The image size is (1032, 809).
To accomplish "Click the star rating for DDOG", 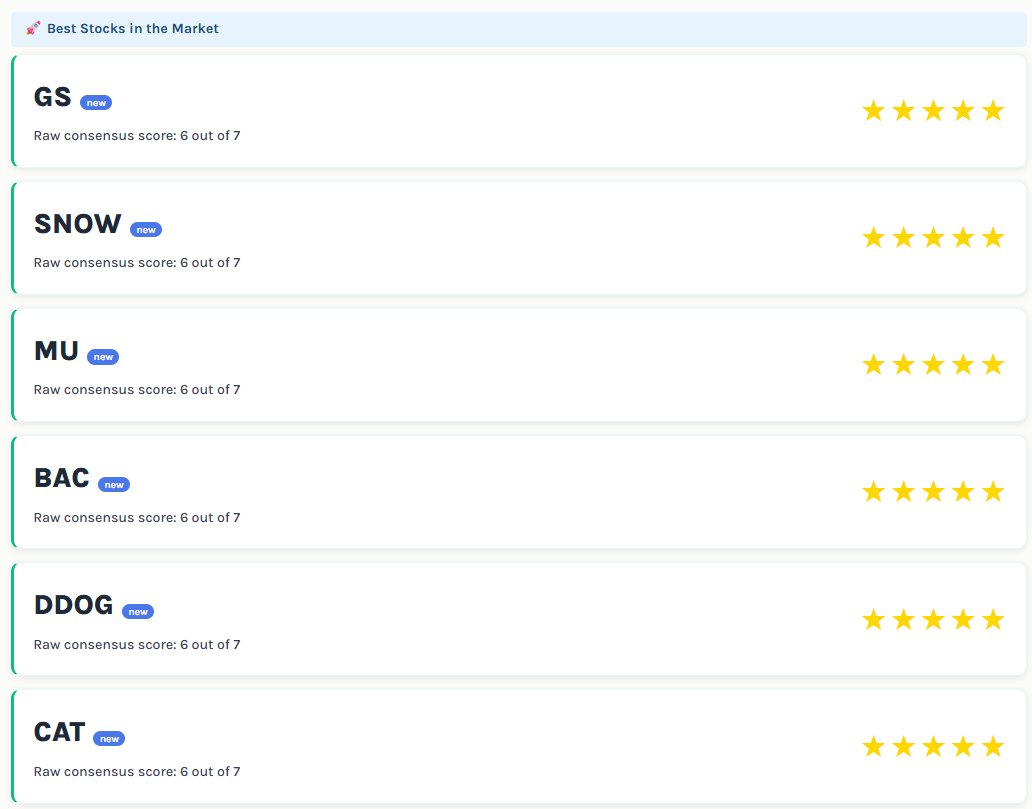I will click(933, 619).
